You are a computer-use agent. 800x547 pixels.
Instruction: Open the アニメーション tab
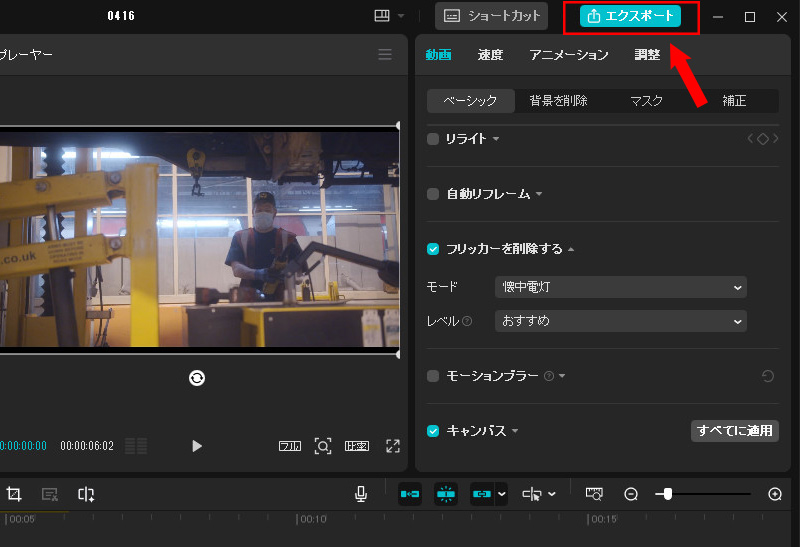click(569, 55)
